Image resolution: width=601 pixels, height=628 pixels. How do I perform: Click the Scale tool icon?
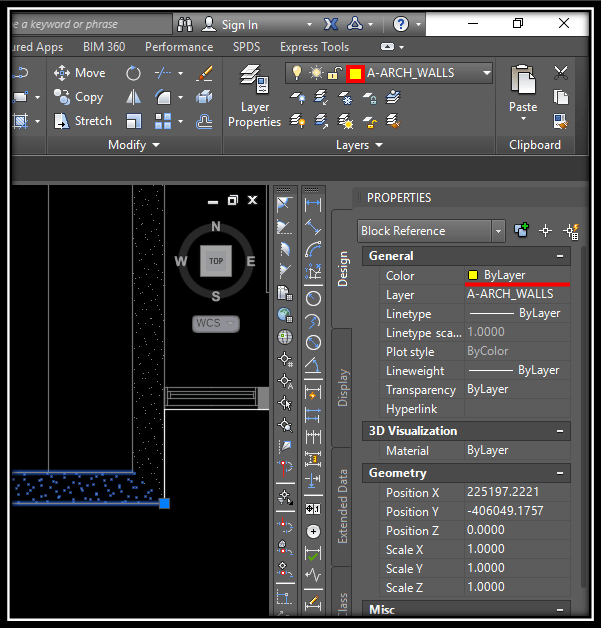pos(133,121)
